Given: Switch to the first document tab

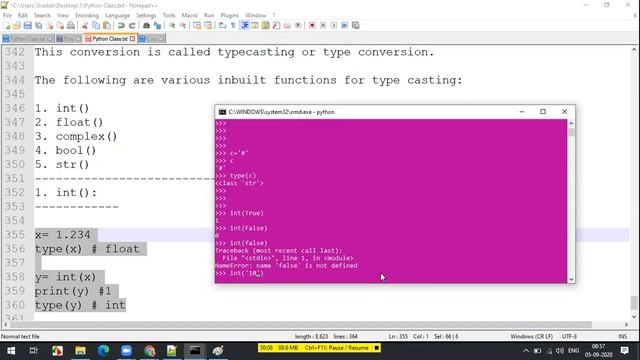Looking at the screenshot, I should pos(27,39).
